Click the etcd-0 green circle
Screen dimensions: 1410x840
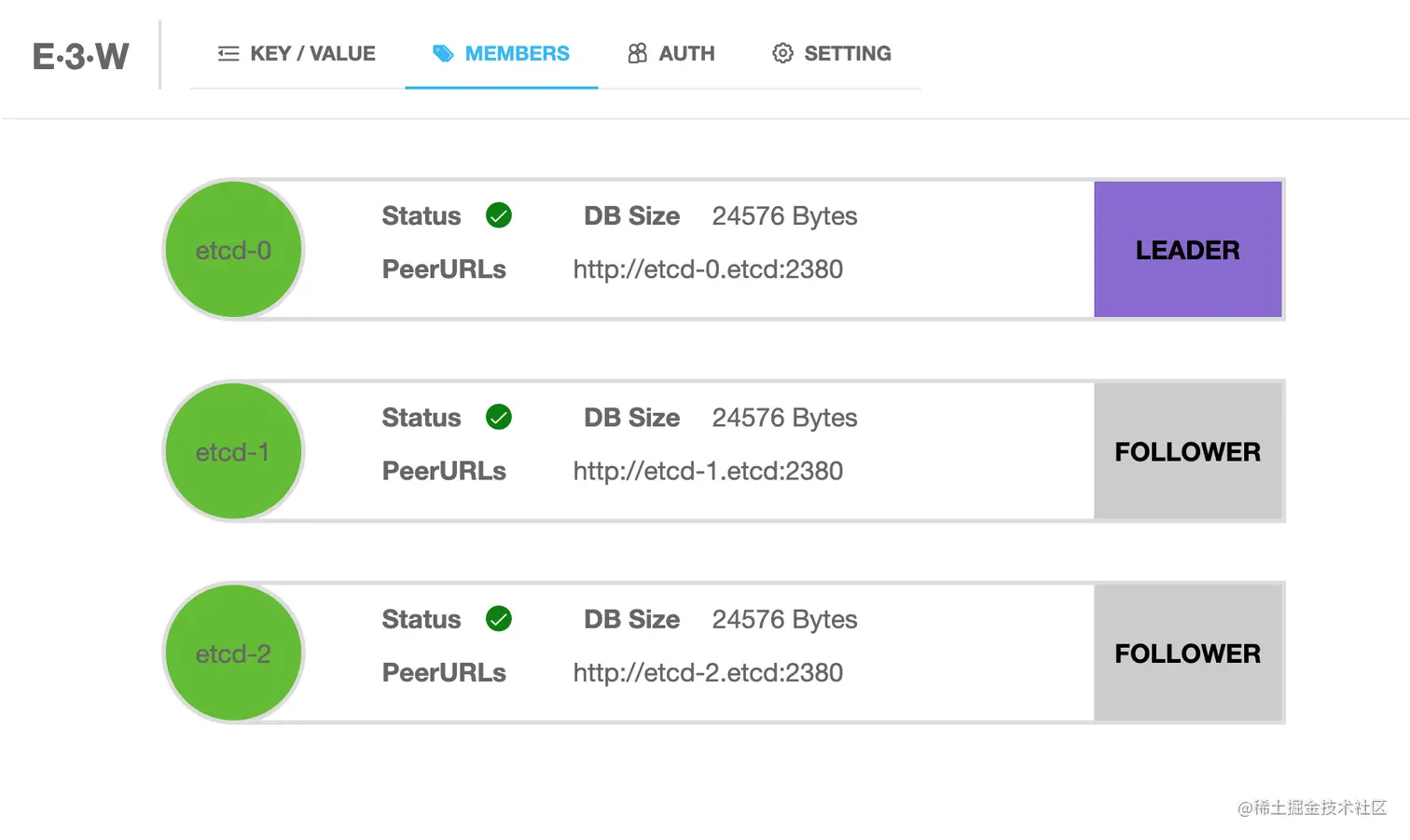[x=233, y=250]
